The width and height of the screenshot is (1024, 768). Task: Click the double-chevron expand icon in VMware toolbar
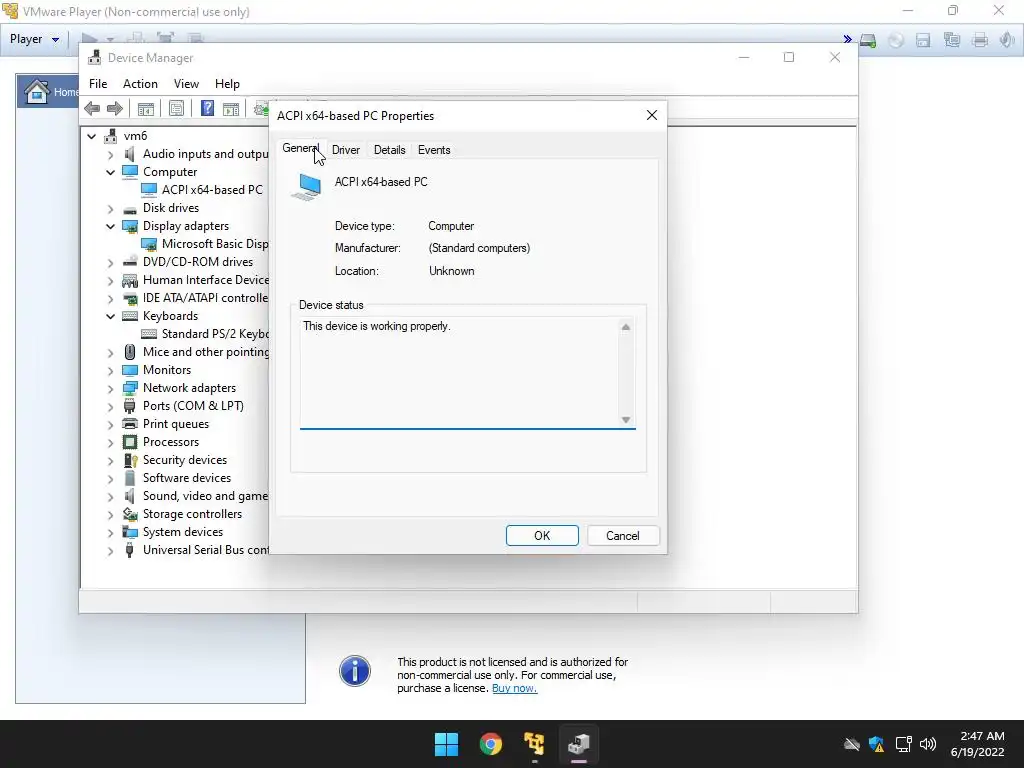847,39
